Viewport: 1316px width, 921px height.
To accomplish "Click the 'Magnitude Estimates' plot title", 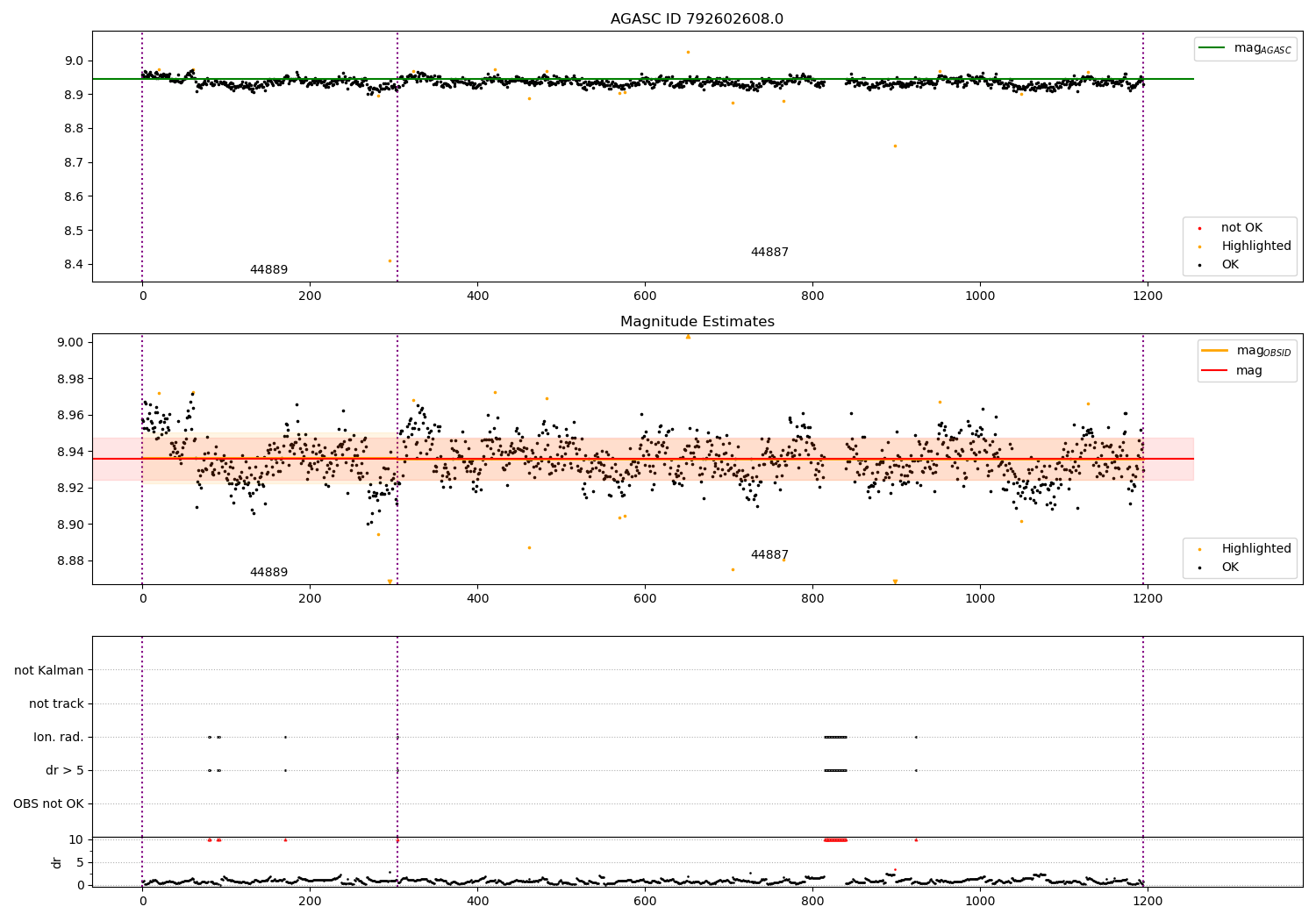I will pyautogui.click(x=697, y=322).
